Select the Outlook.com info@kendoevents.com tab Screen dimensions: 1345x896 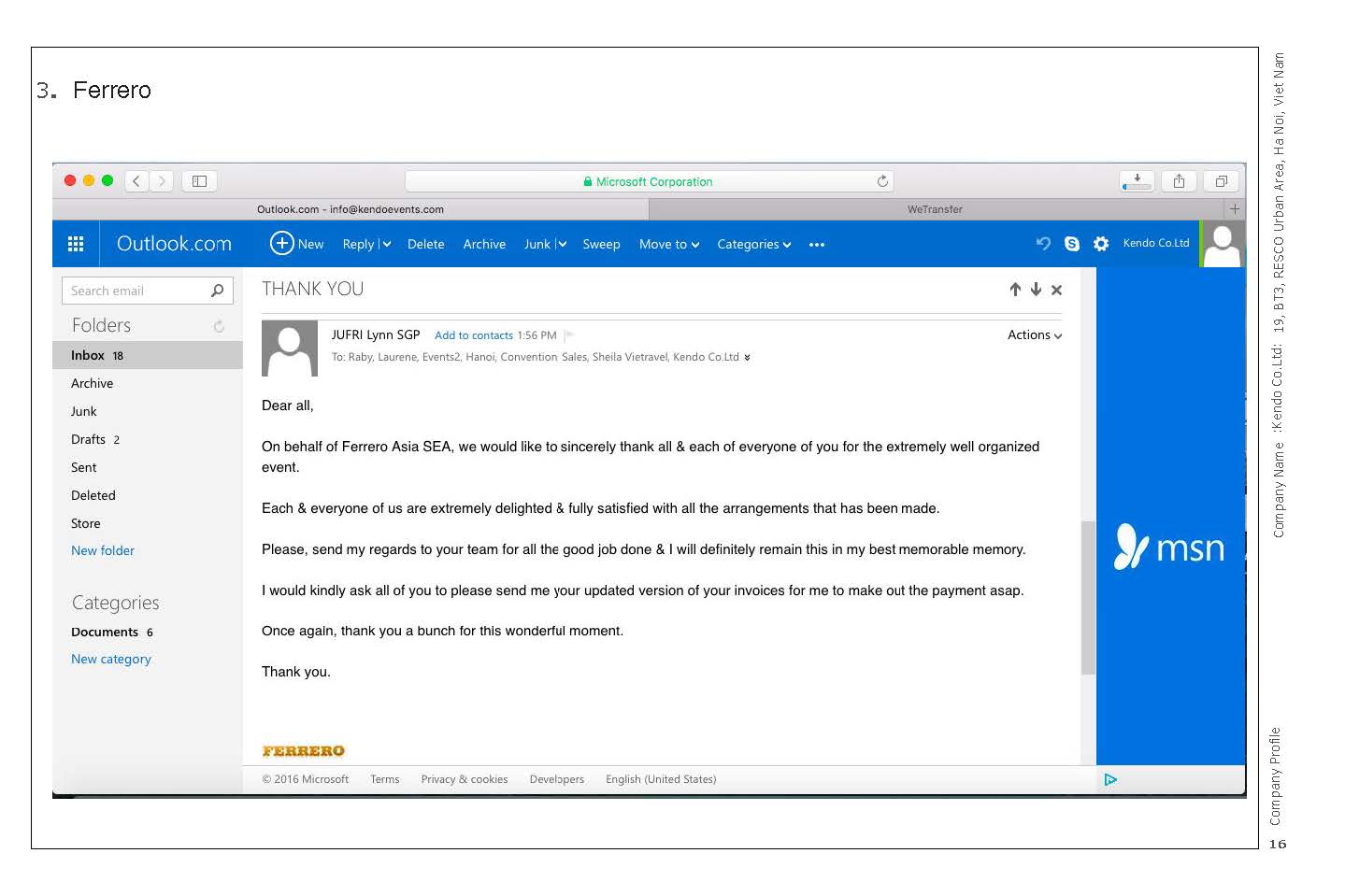(351, 209)
